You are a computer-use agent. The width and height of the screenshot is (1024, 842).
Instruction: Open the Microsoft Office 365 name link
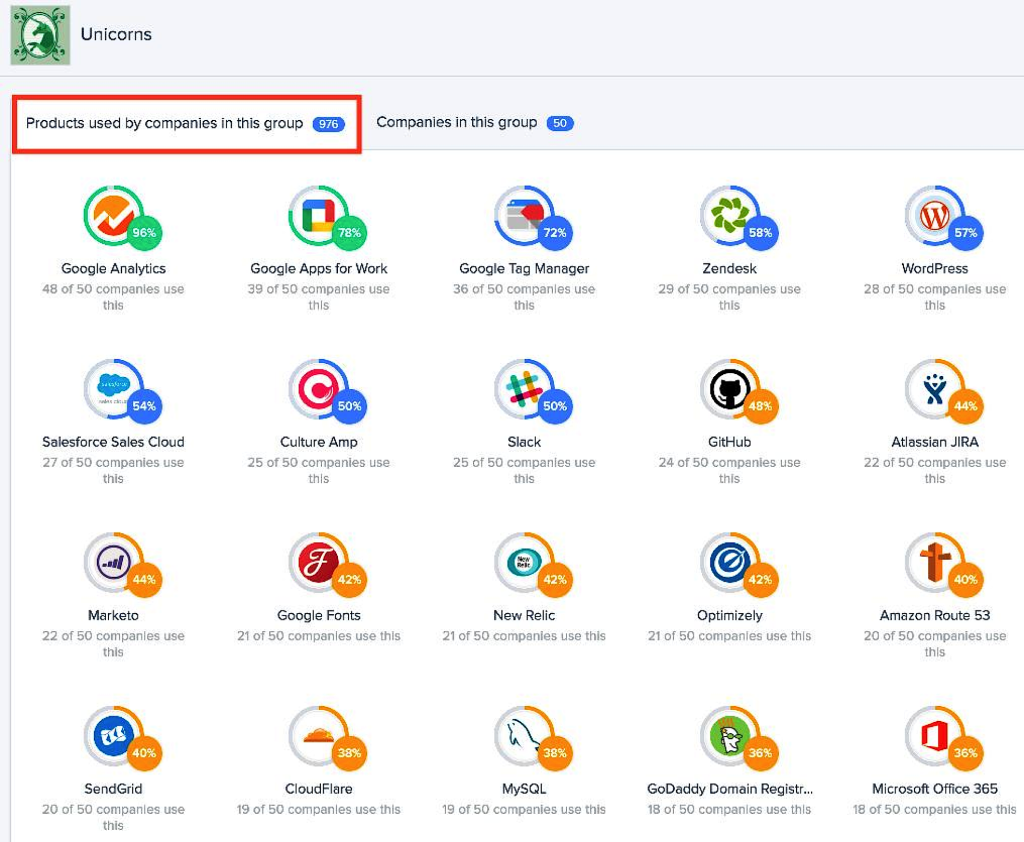[935, 789]
